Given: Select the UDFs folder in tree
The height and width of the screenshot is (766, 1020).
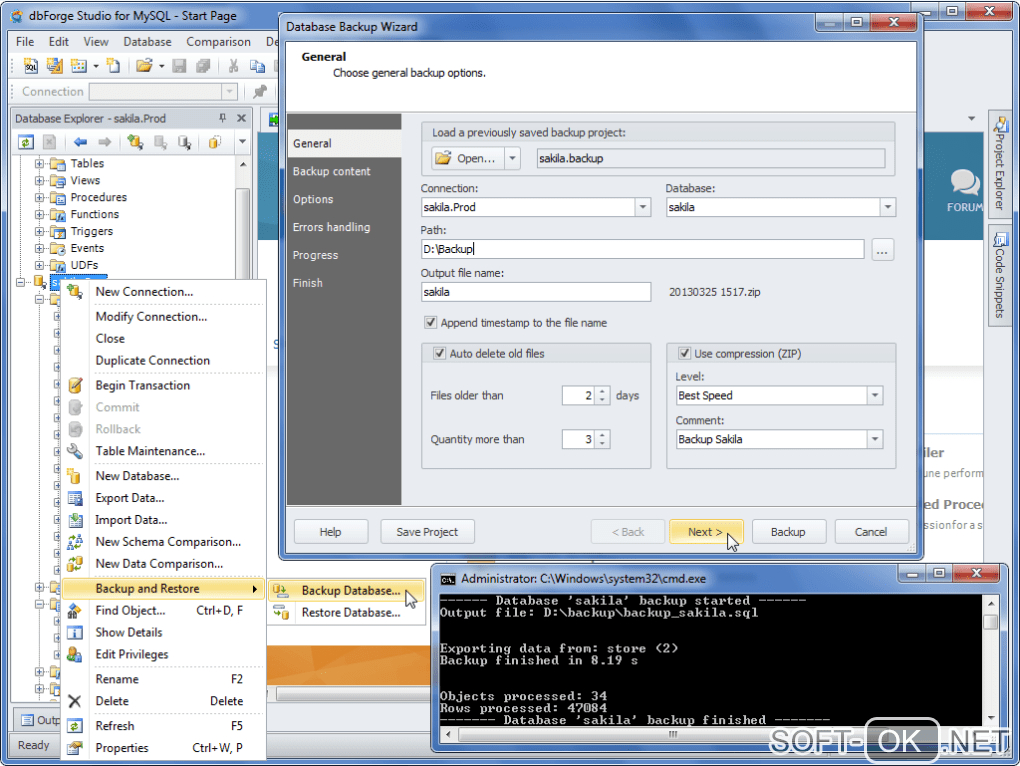Looking at the screenshot, I should 84,265.
